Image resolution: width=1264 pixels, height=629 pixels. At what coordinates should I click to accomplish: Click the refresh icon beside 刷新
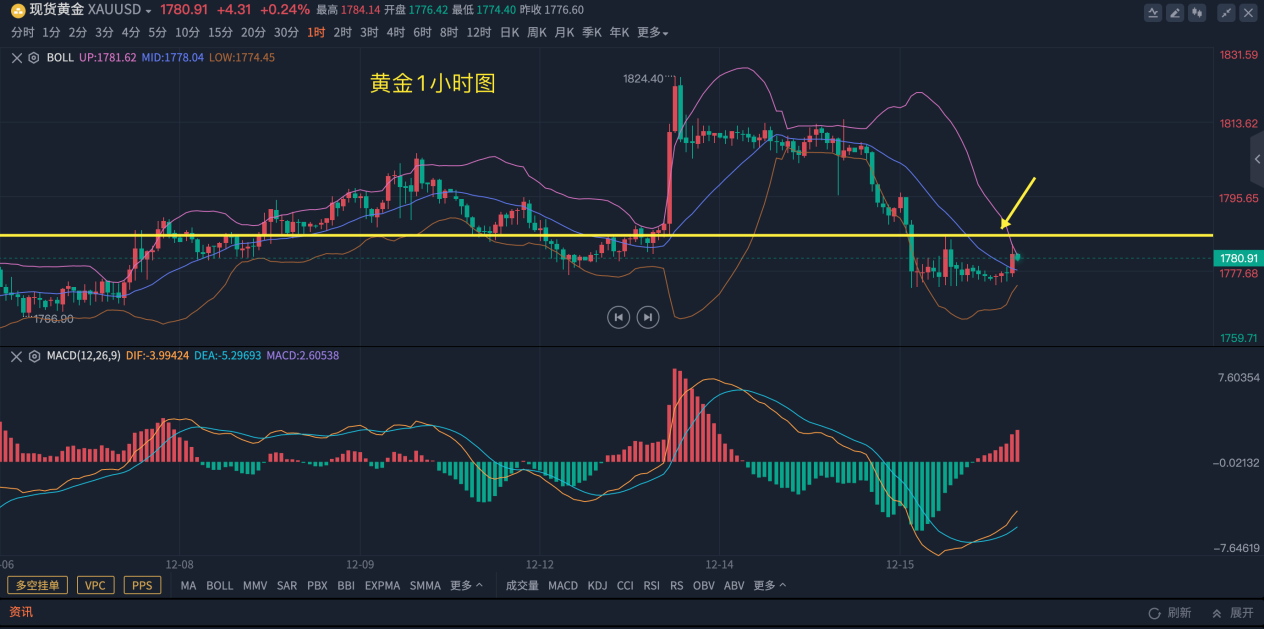(1155, 613)
